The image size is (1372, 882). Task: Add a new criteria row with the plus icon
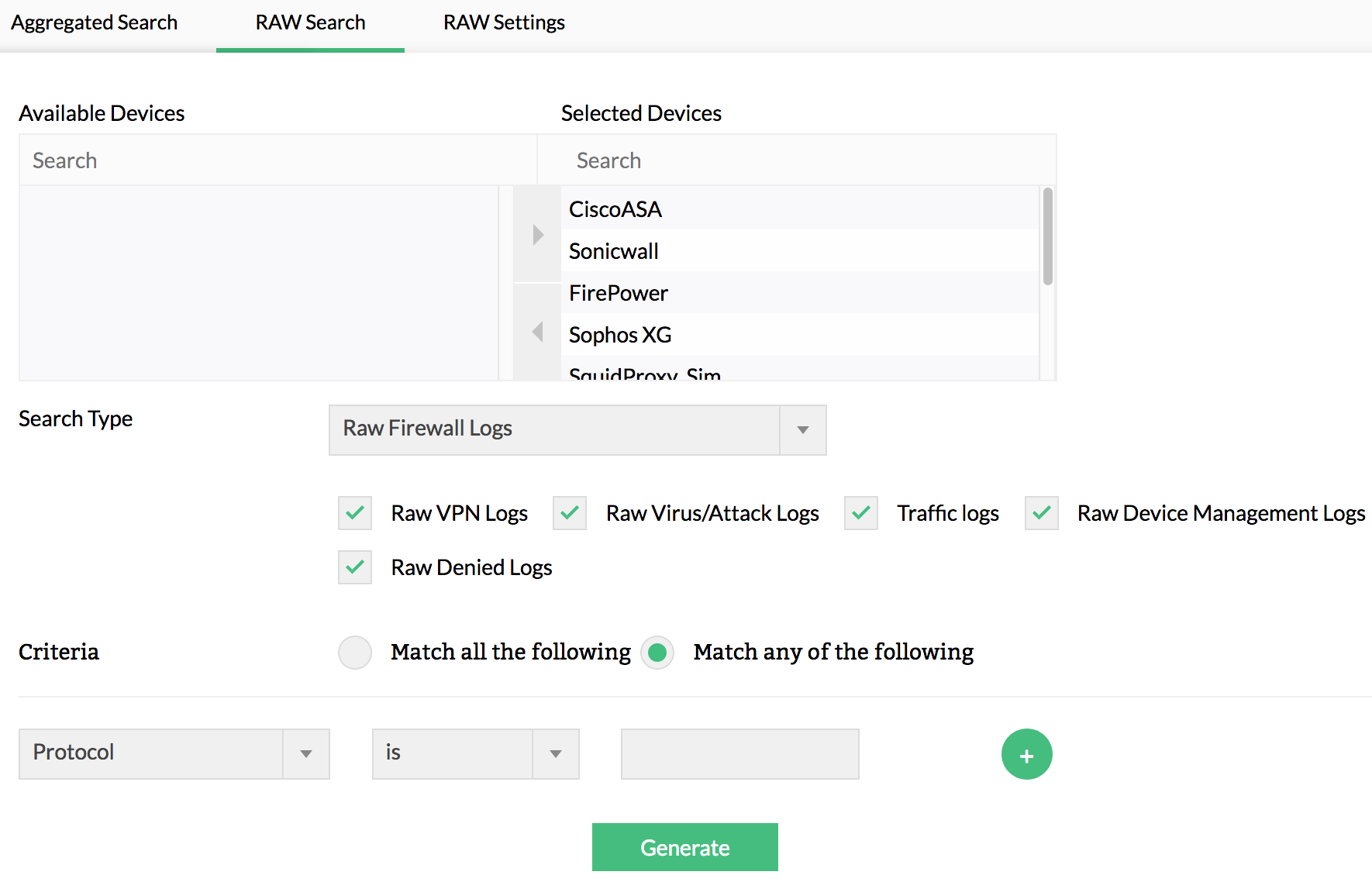click(1026, 753)
